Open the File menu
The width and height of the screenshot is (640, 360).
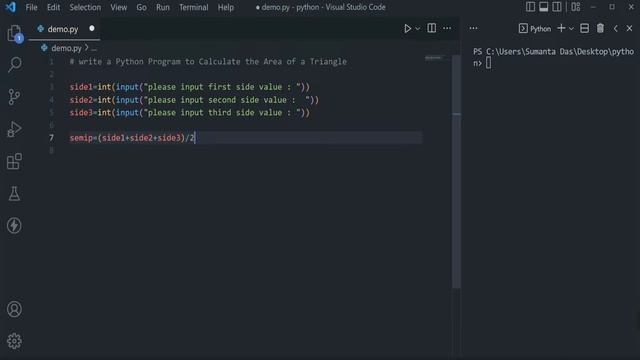click(31, 7)
